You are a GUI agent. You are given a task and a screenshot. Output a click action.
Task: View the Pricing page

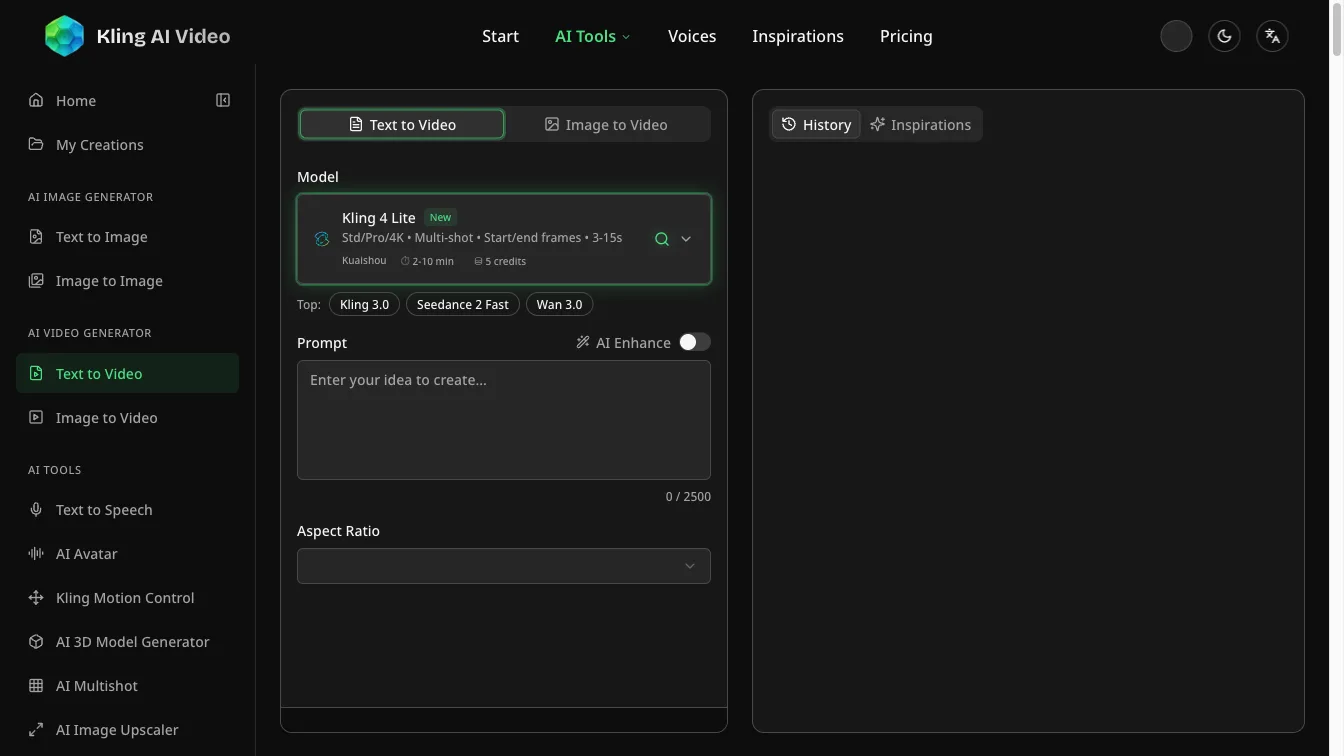(906, 36)
